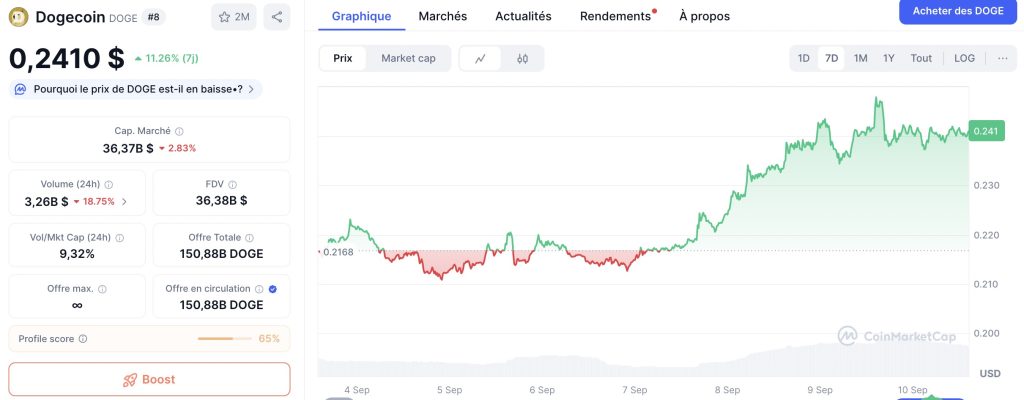Viewport: 1024px width, 400px height.
Task: Expand the Volume (24h) chevron
Action: coord(124,202)
